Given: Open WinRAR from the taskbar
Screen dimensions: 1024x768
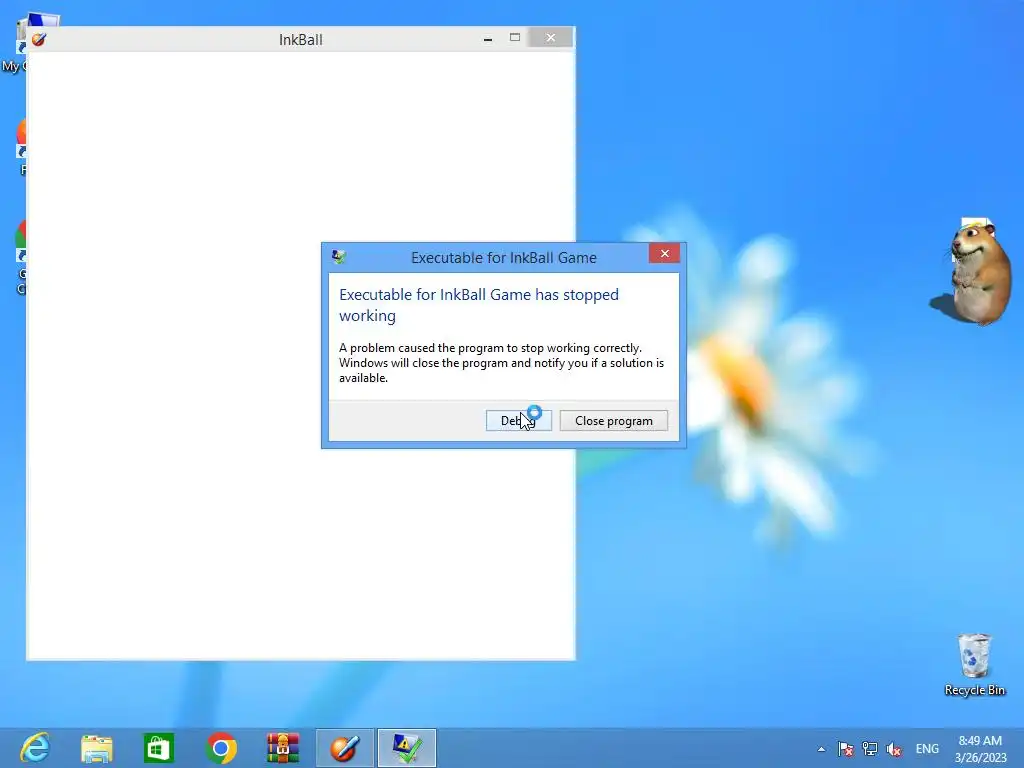Looking at the screenshot, I should tap(283, 748).
